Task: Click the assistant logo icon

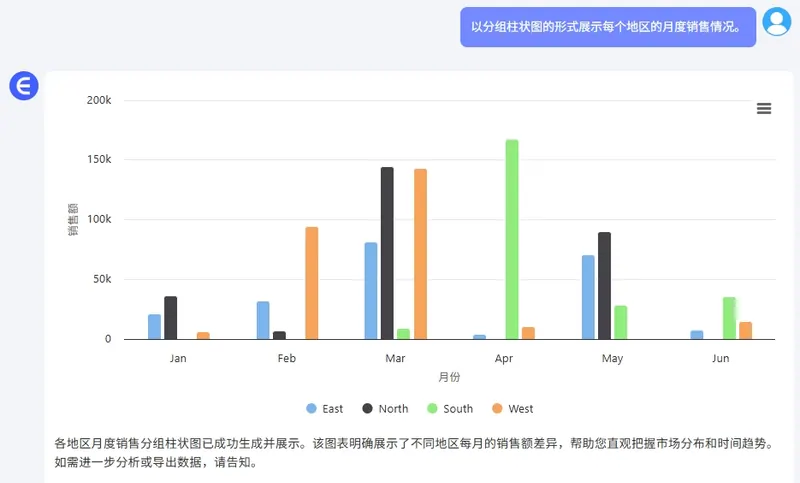Action: pyautogui.click(x=23, y=86)
